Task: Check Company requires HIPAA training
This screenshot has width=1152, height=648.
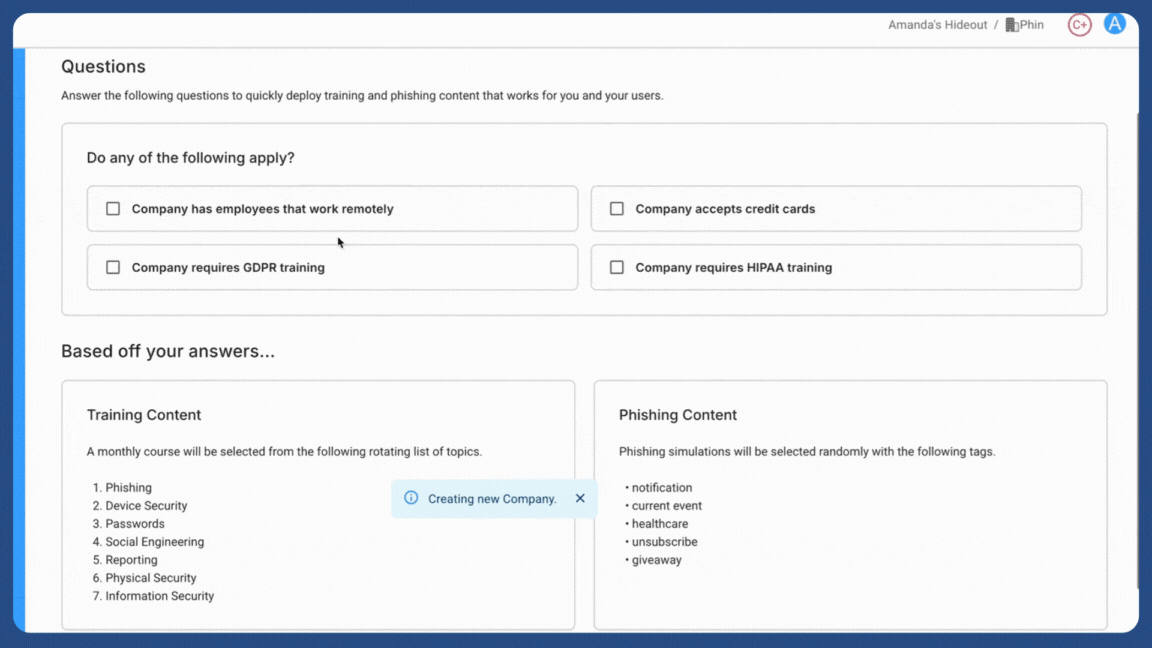Action: point(617,267)
